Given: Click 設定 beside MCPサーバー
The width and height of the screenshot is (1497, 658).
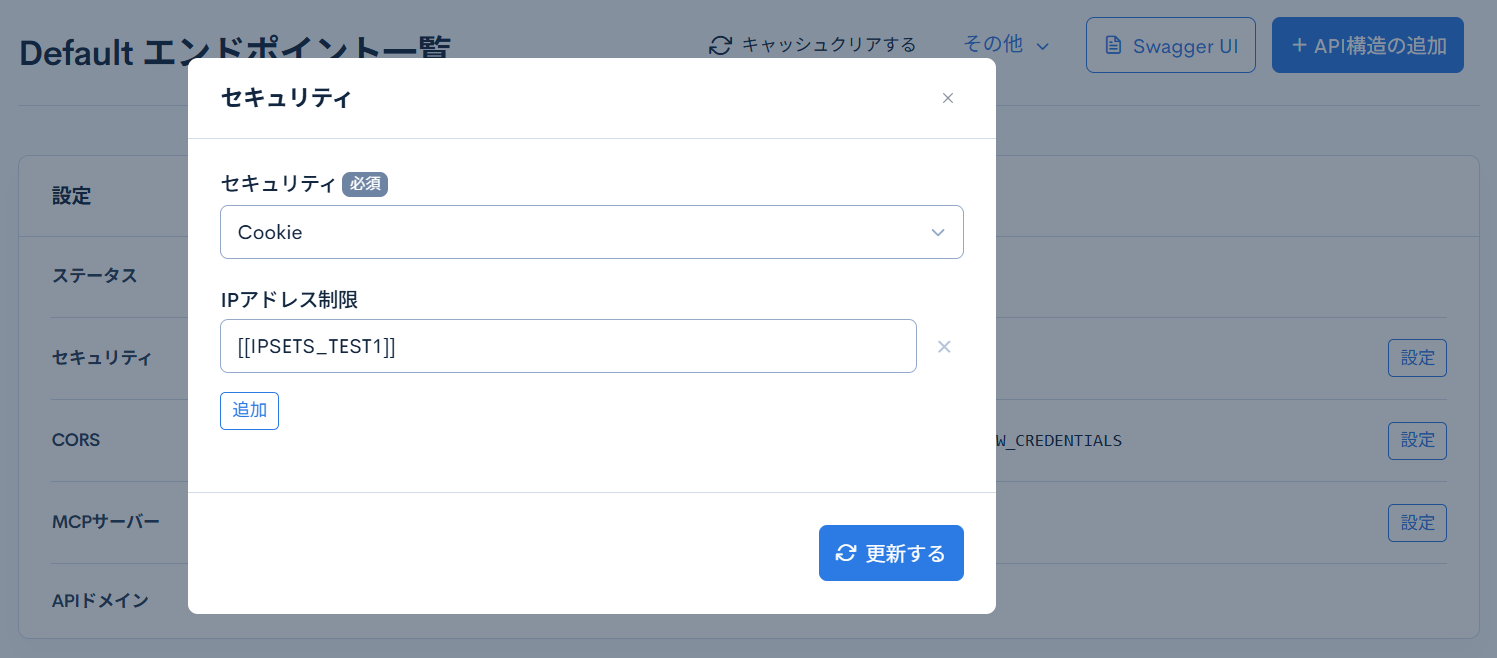Looking at the screenshot, I should [x=1417, y=522].
